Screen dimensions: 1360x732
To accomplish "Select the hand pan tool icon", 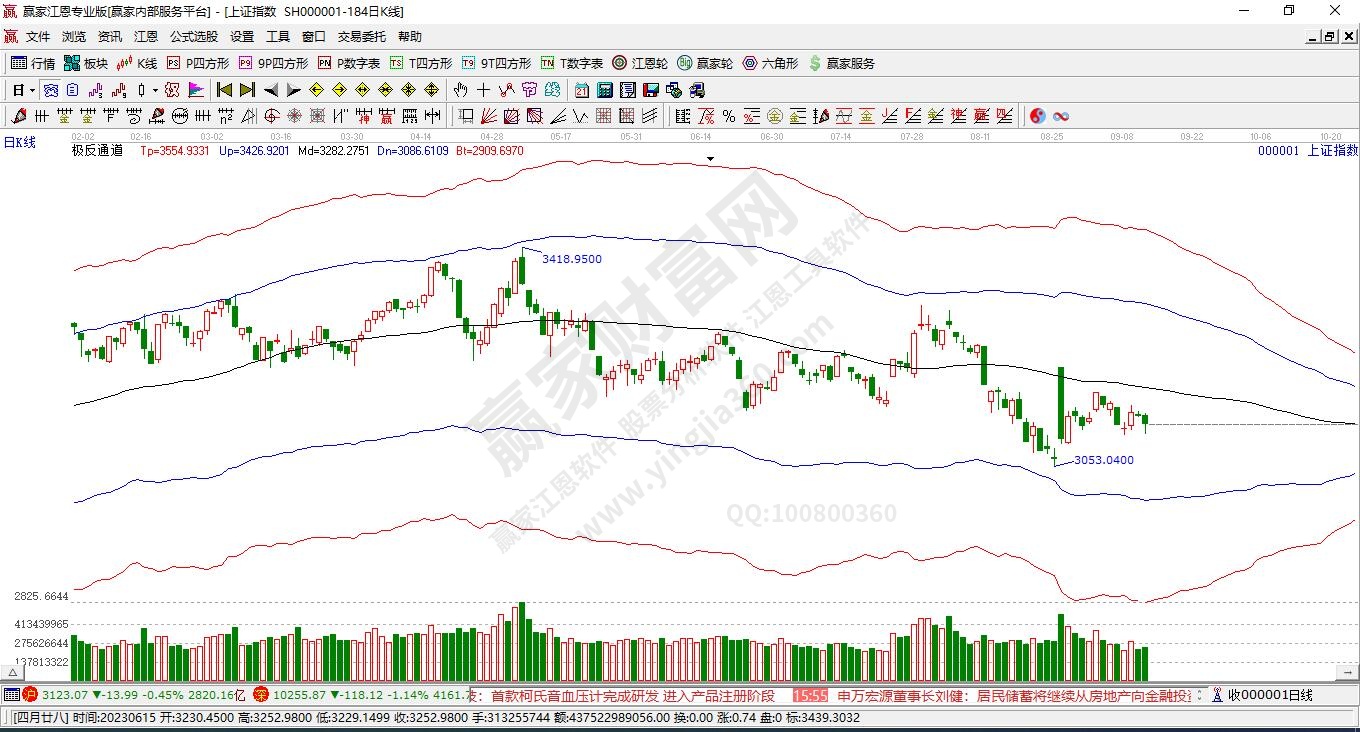I will 461,90.
